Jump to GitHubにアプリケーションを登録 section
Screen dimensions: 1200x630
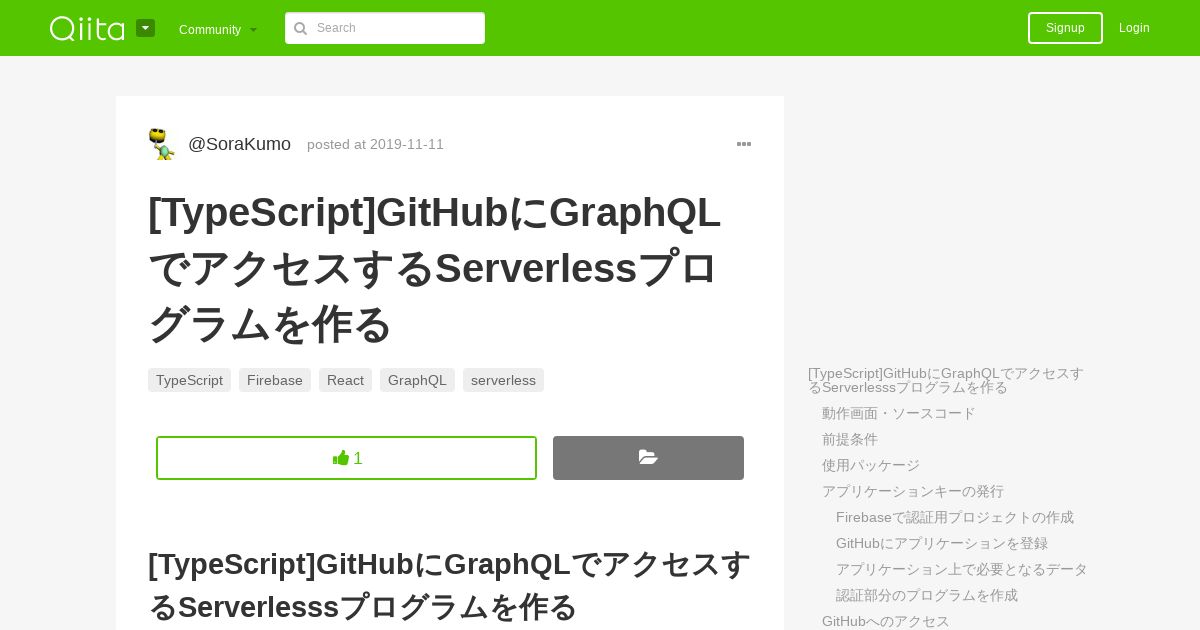coord(942,543)
